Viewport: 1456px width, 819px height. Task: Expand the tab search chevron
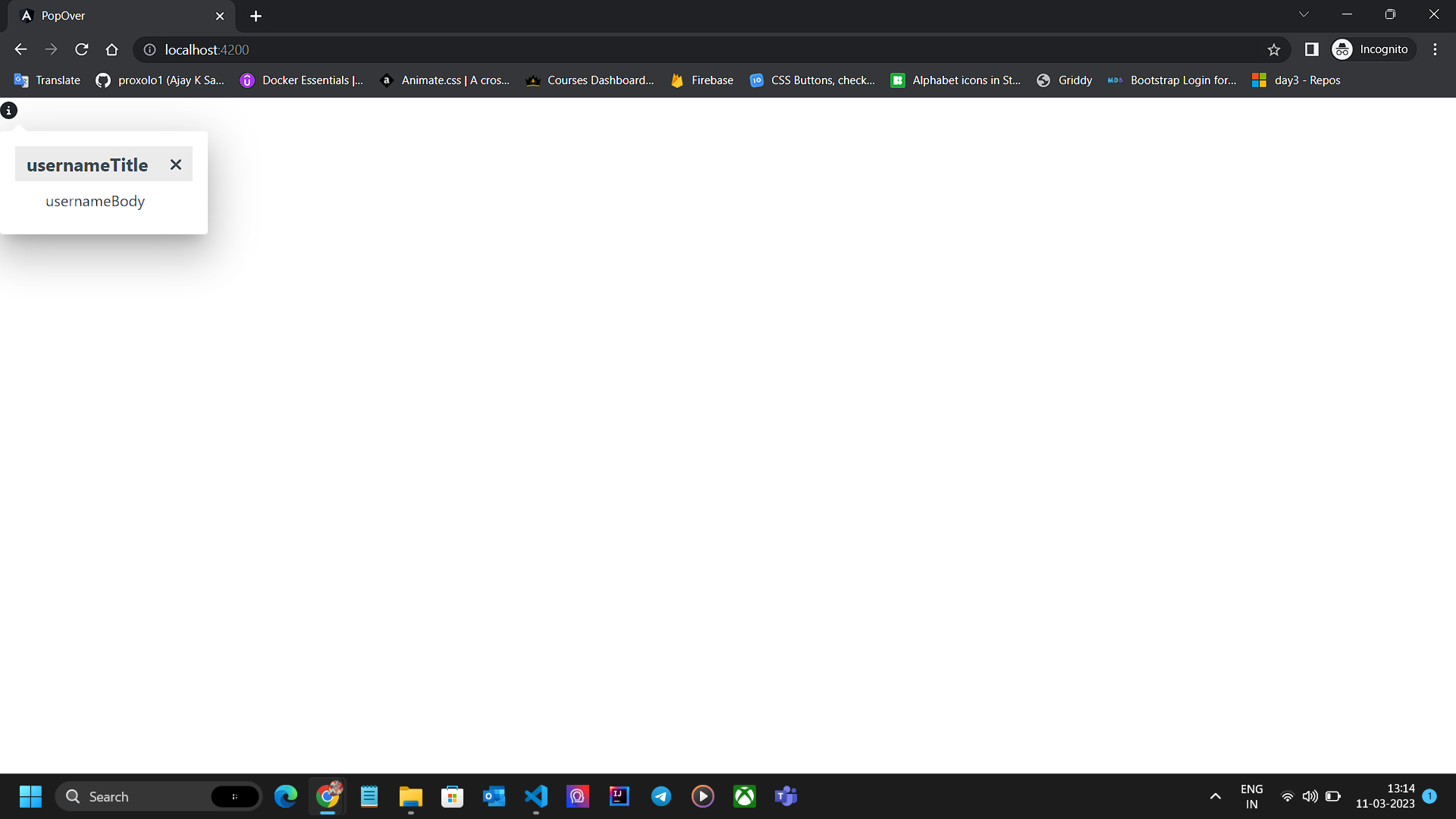coord(1304,14)
